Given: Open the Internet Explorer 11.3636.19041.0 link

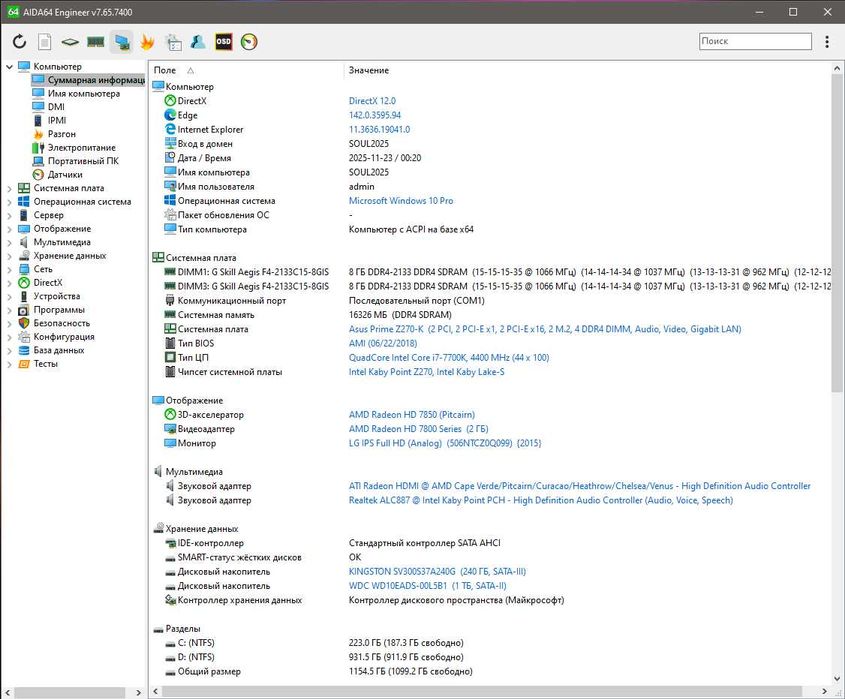Looking at the screenshot, I should click(379, 129).
